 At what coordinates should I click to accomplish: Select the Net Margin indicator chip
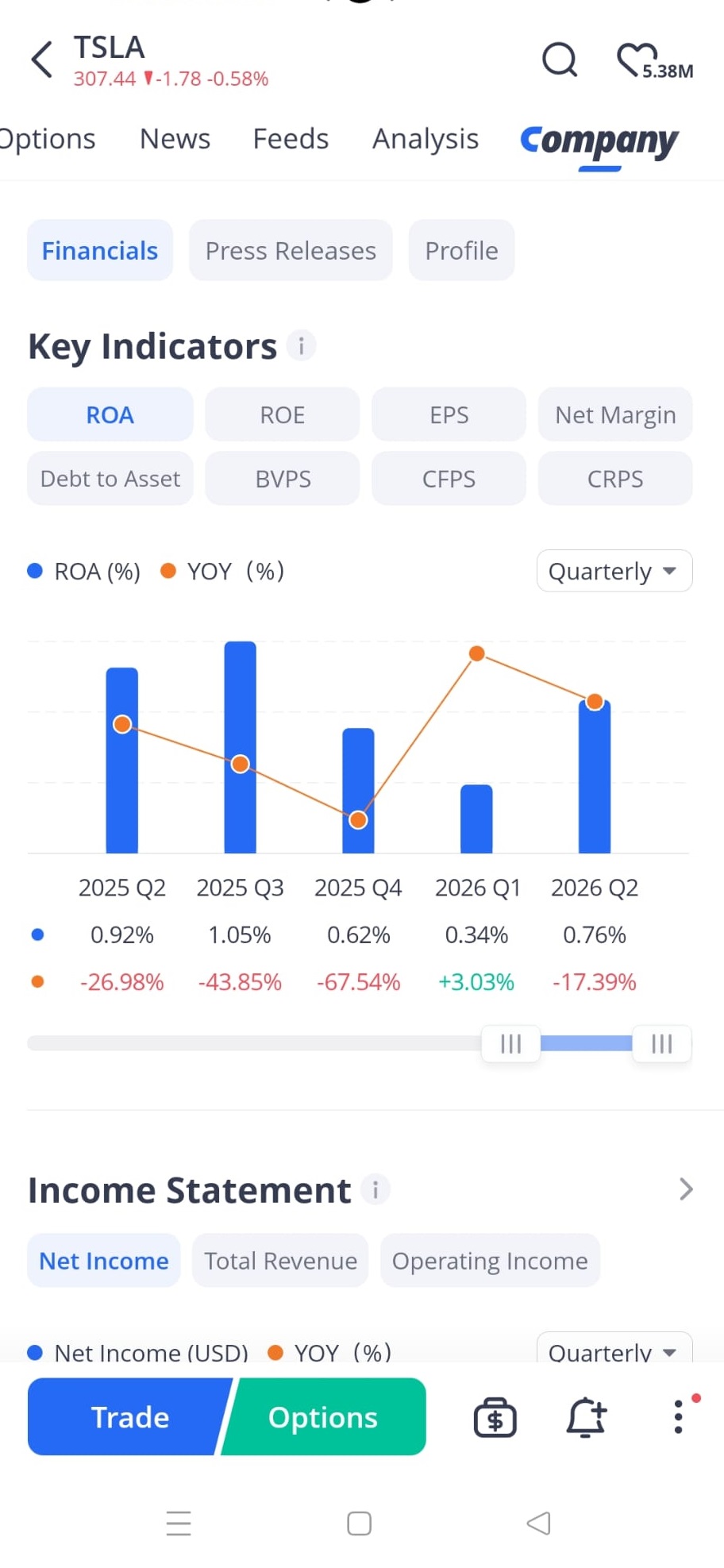click(x=615, y=414)
